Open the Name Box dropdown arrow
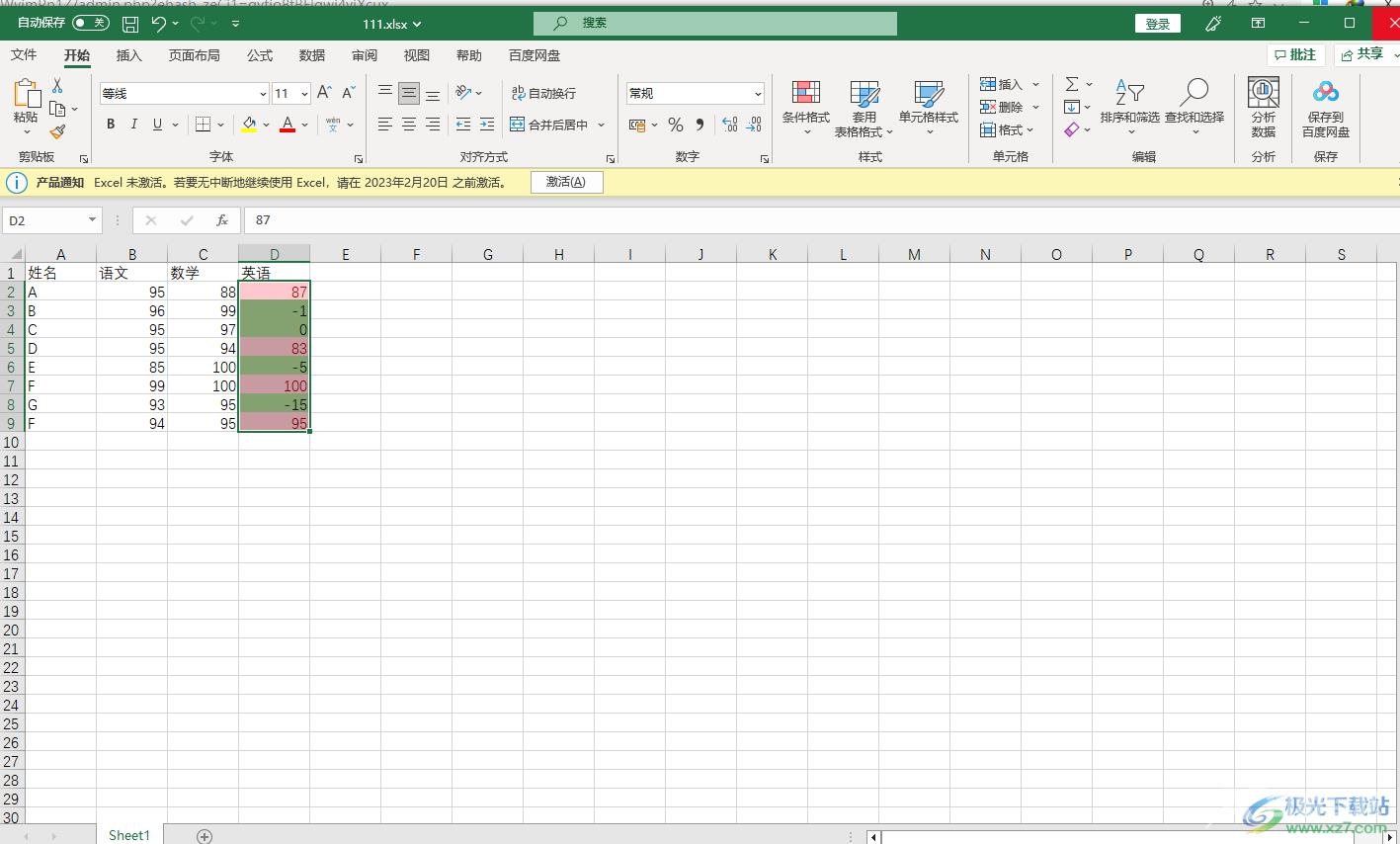This screenshot has width=1400, height=844. (93, 220)
